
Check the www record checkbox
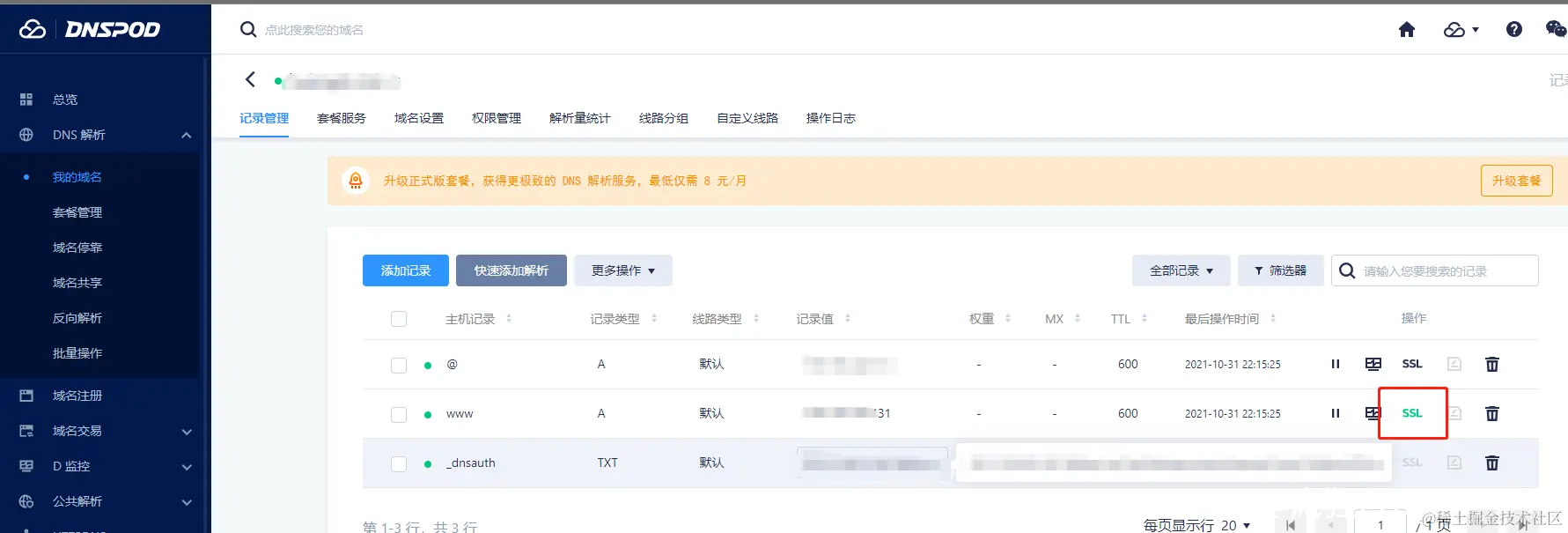pos(399,414)
